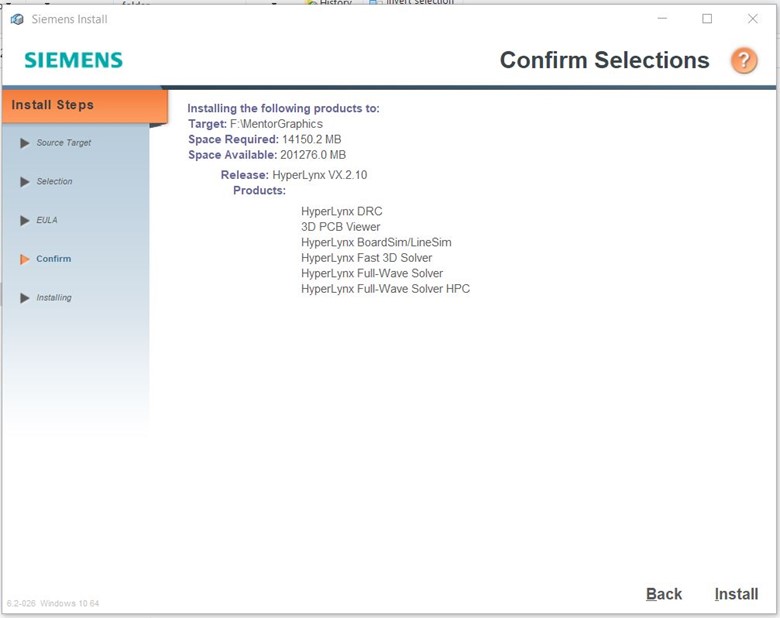Select the Confirm step label

[x=53, y=259]
